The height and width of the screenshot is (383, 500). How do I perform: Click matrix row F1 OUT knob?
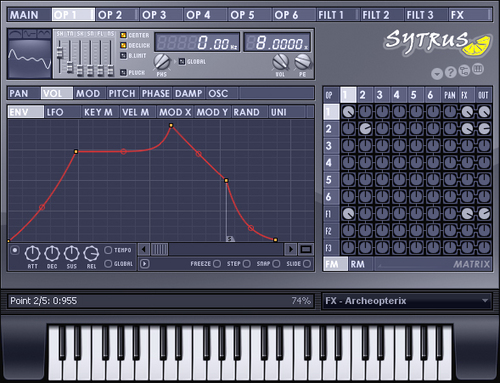pos(484,213)
